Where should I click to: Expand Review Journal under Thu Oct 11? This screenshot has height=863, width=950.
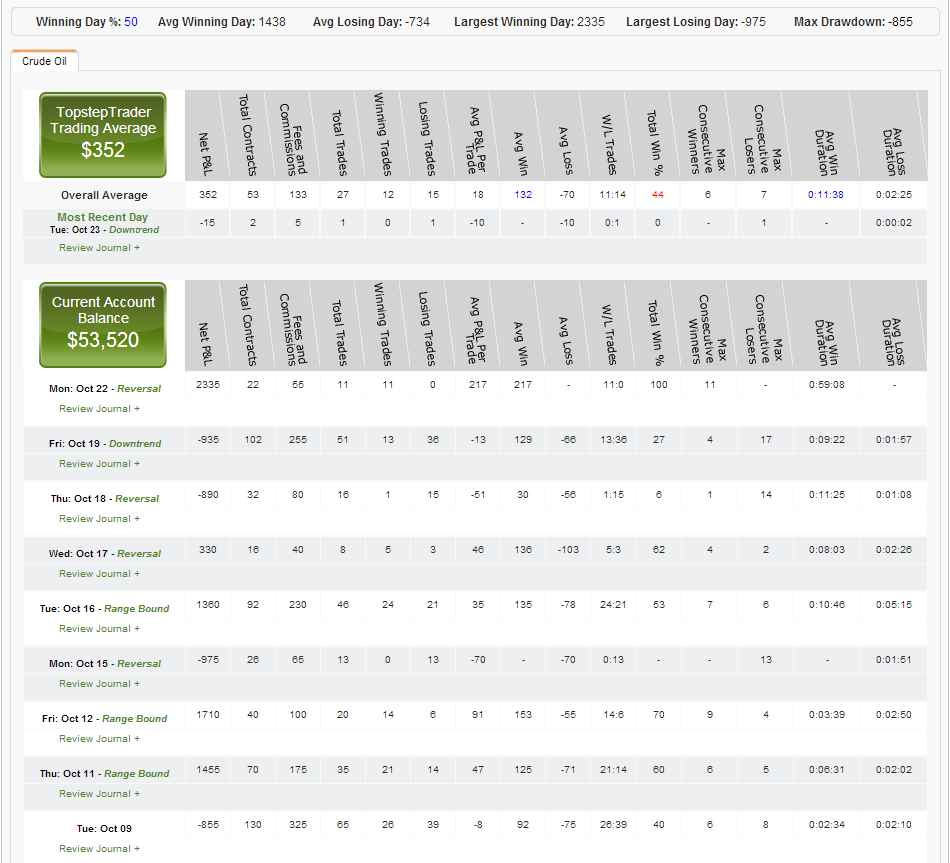click(x=99, y=794)
